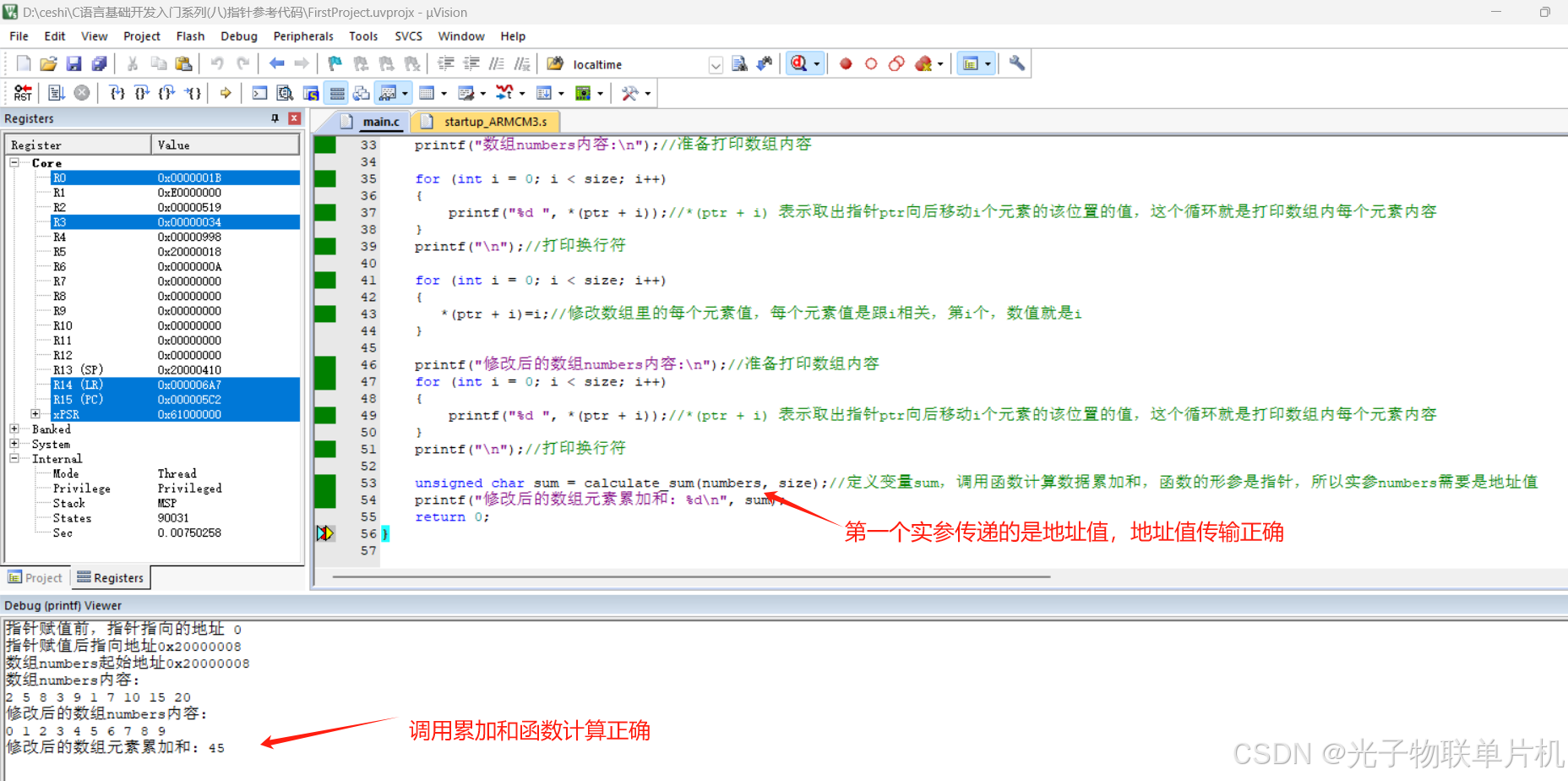The image size is (1568, 781).
Task: Open the debug session icon dropdown arrow
Action: point(816,64)
